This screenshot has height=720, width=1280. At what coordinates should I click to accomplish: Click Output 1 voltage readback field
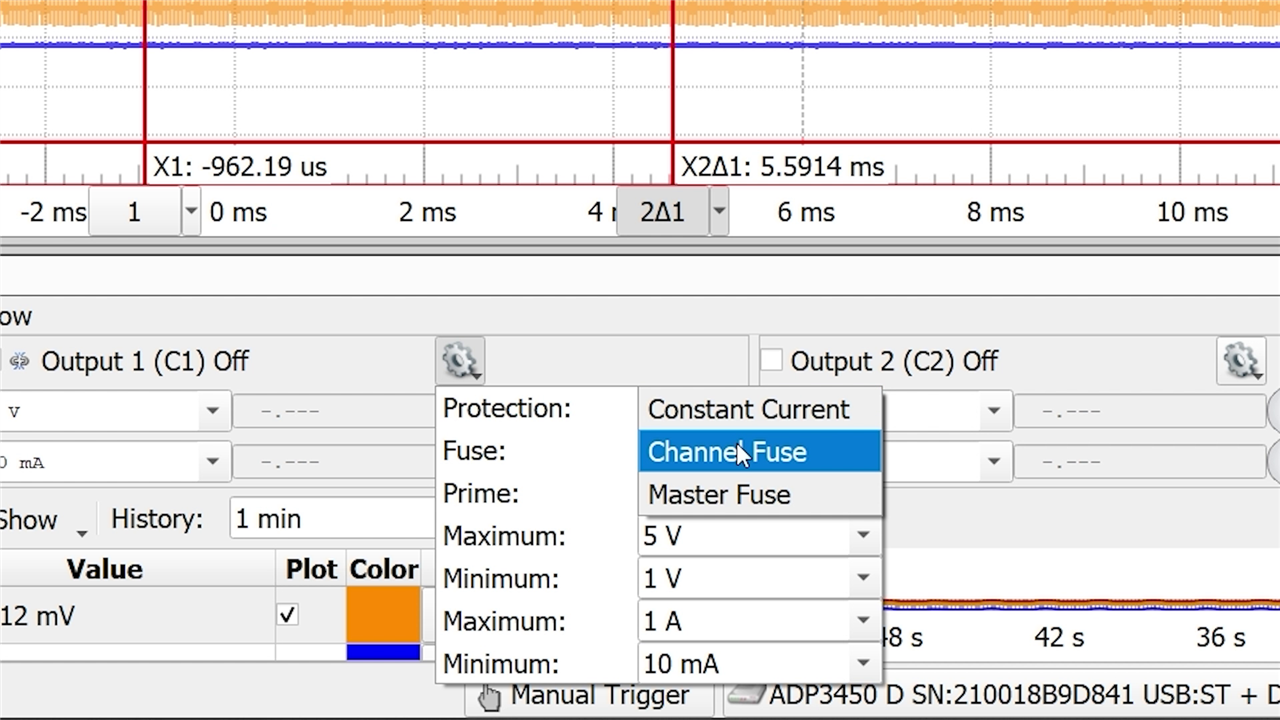click(x=333, y=411)
